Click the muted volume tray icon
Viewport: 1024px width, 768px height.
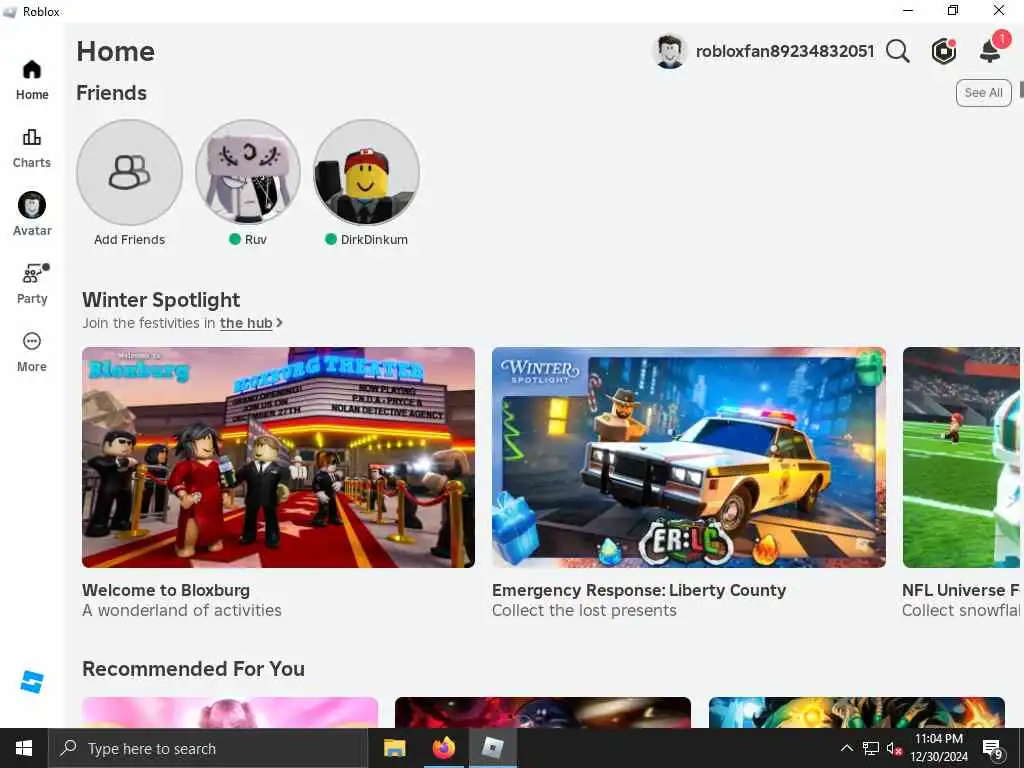[894, 748]
